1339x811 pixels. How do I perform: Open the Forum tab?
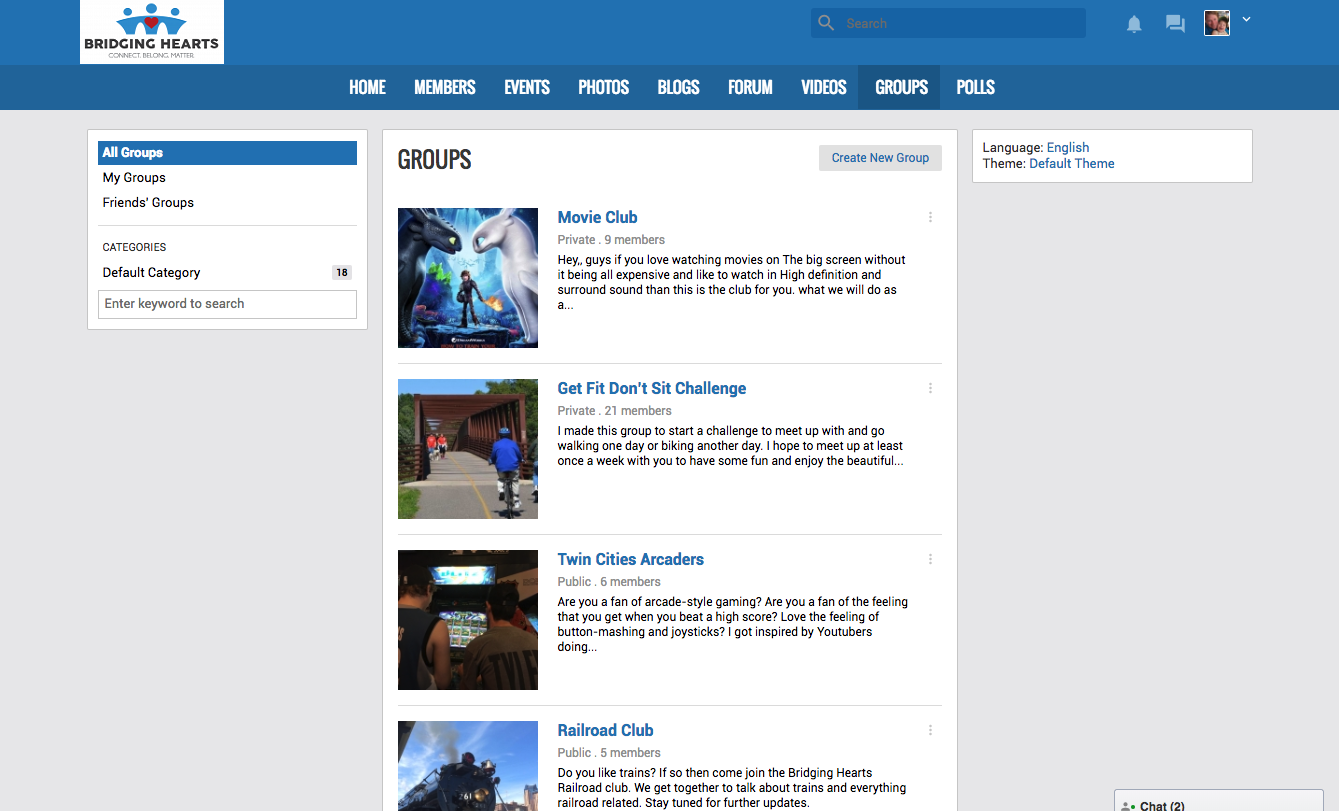tap(750, 87)
